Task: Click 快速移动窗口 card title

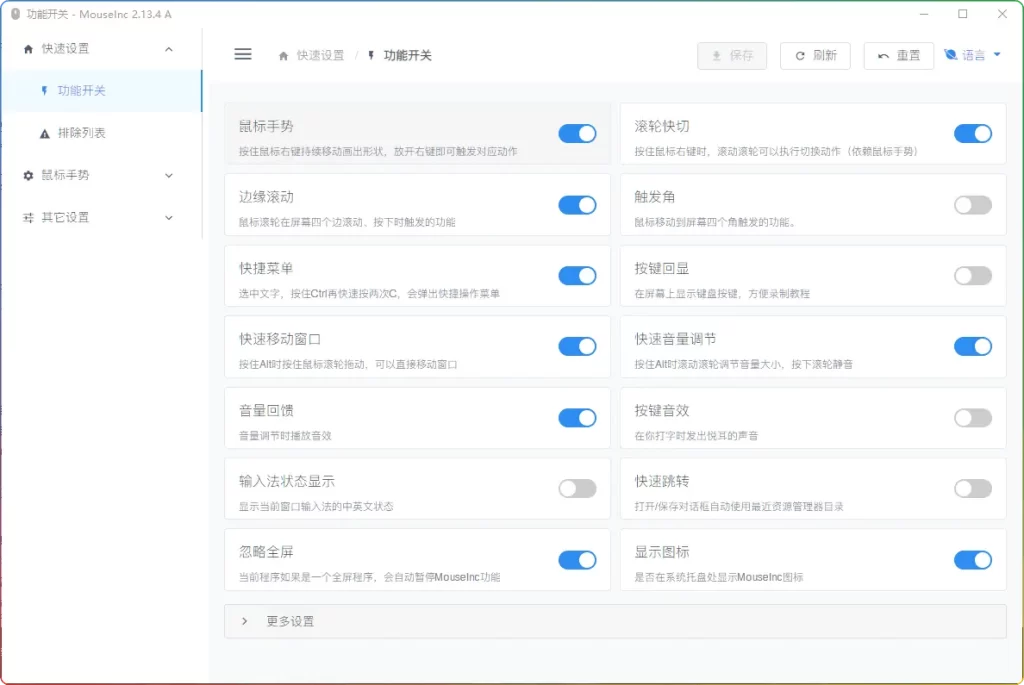Action: (x=280, y=339)
